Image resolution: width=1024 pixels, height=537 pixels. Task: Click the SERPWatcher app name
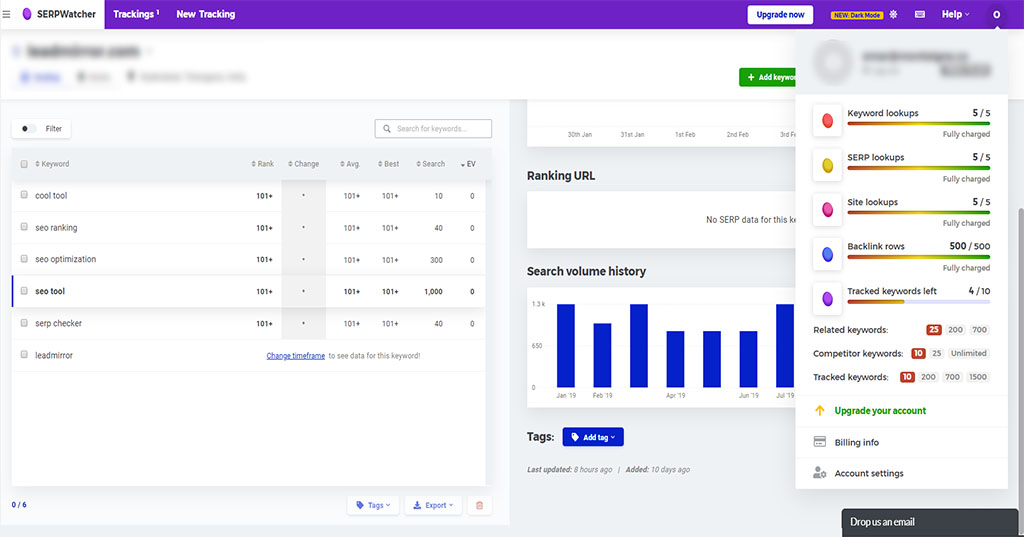point(66,14)
